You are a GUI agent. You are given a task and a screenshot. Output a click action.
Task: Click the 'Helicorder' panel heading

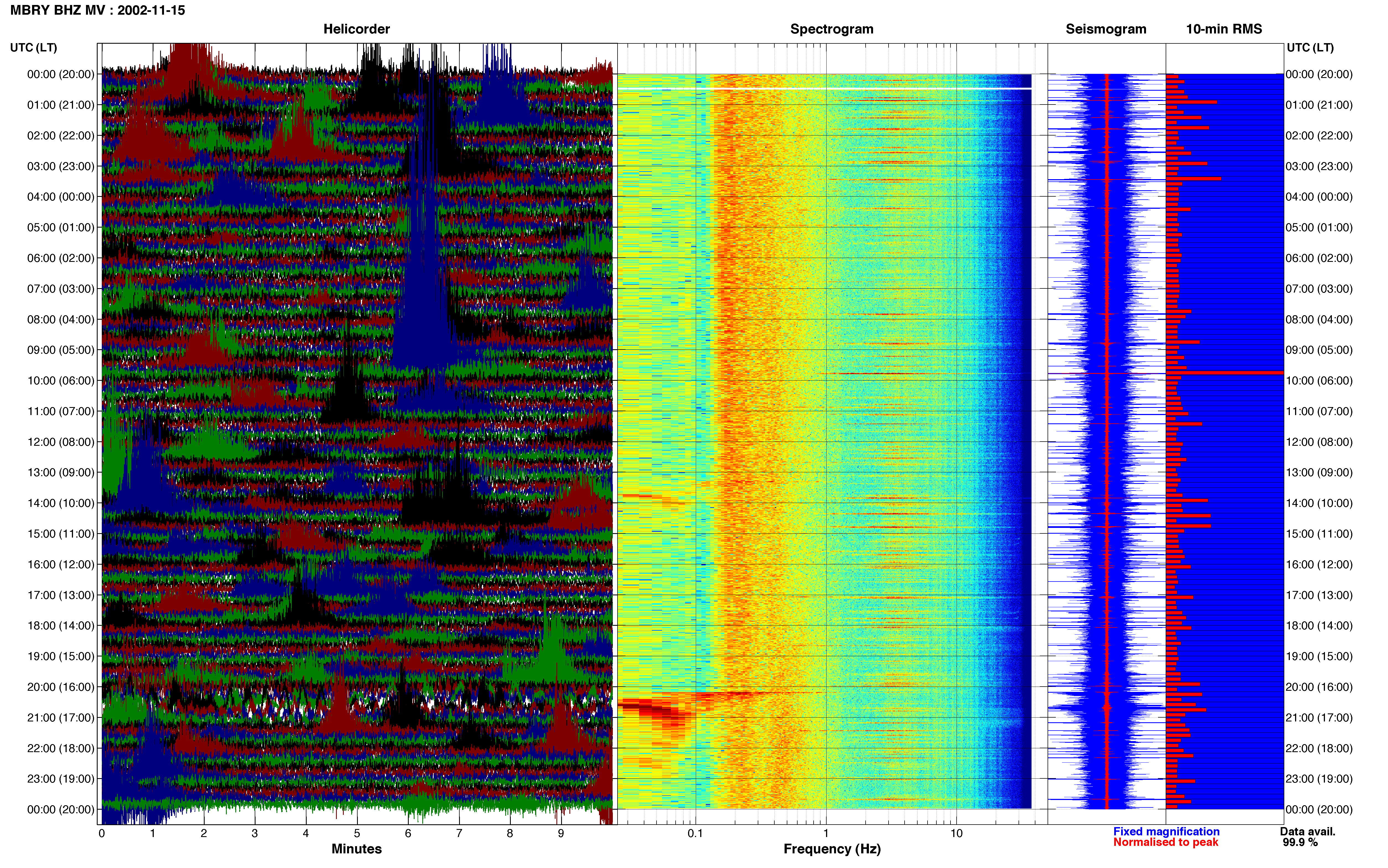point(356,29)
